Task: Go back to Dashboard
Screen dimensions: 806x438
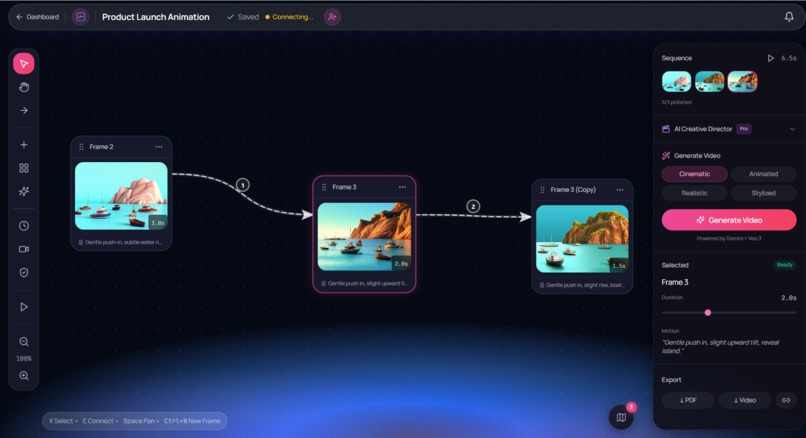Action: [x=38, y=17]
